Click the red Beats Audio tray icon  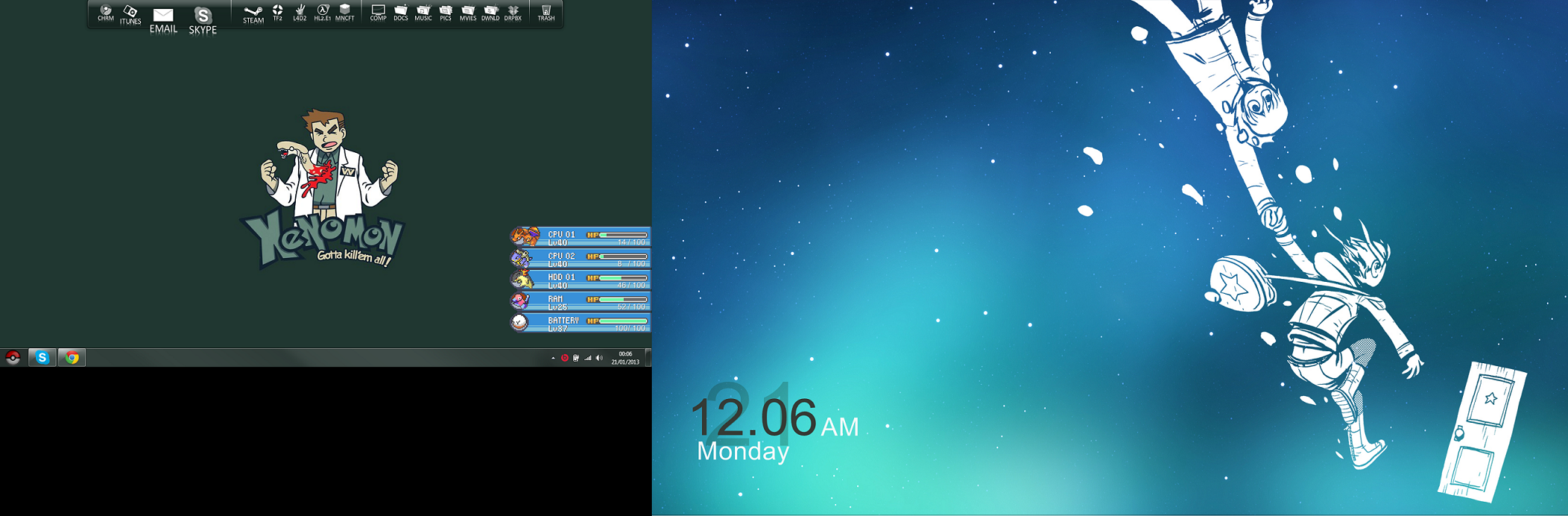[x=565, y=358]
